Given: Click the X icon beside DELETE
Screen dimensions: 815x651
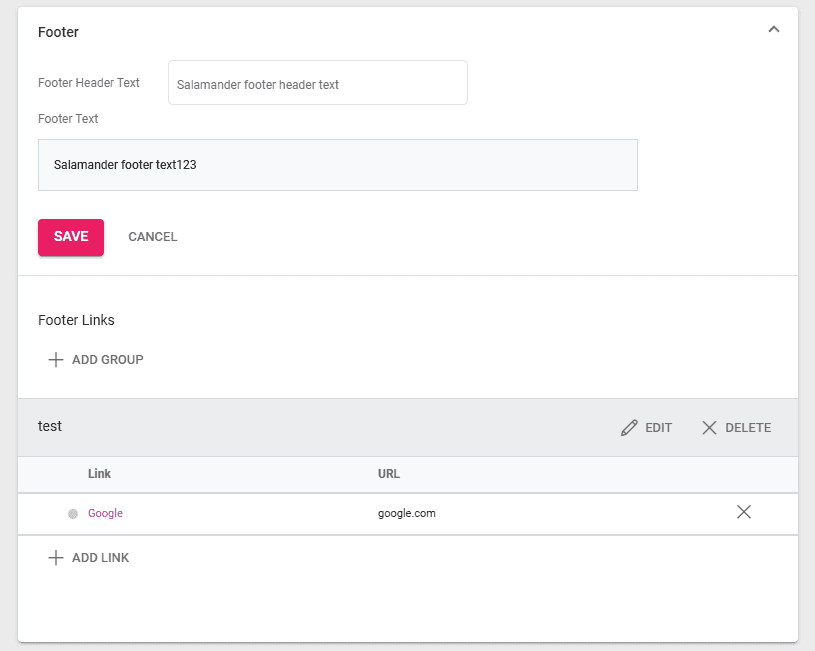Looking at the screenshot, I should point(710,428).
